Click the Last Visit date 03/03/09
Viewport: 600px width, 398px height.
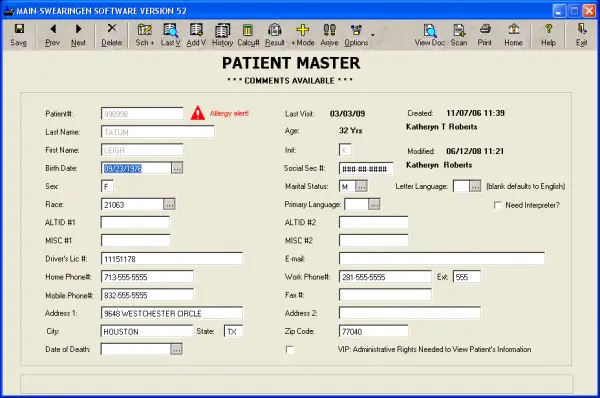(347, 114)
